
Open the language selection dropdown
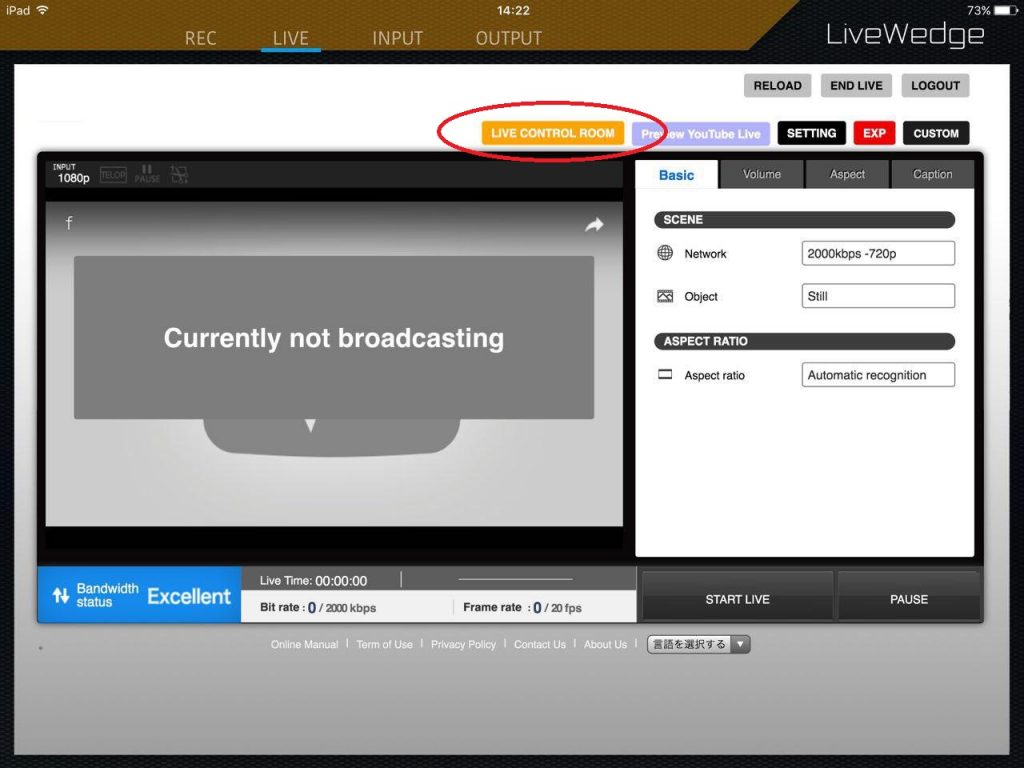[x=698, y=645]
